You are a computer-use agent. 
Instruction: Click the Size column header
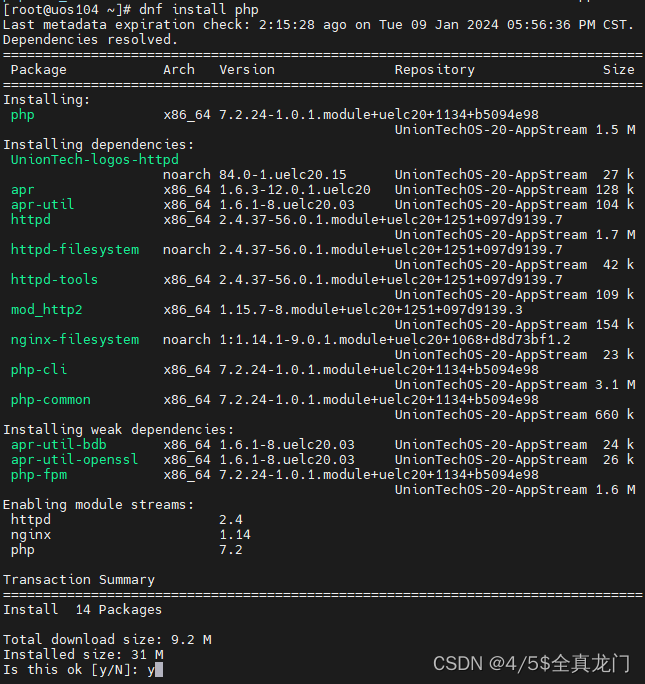click(x=618, y=70)
